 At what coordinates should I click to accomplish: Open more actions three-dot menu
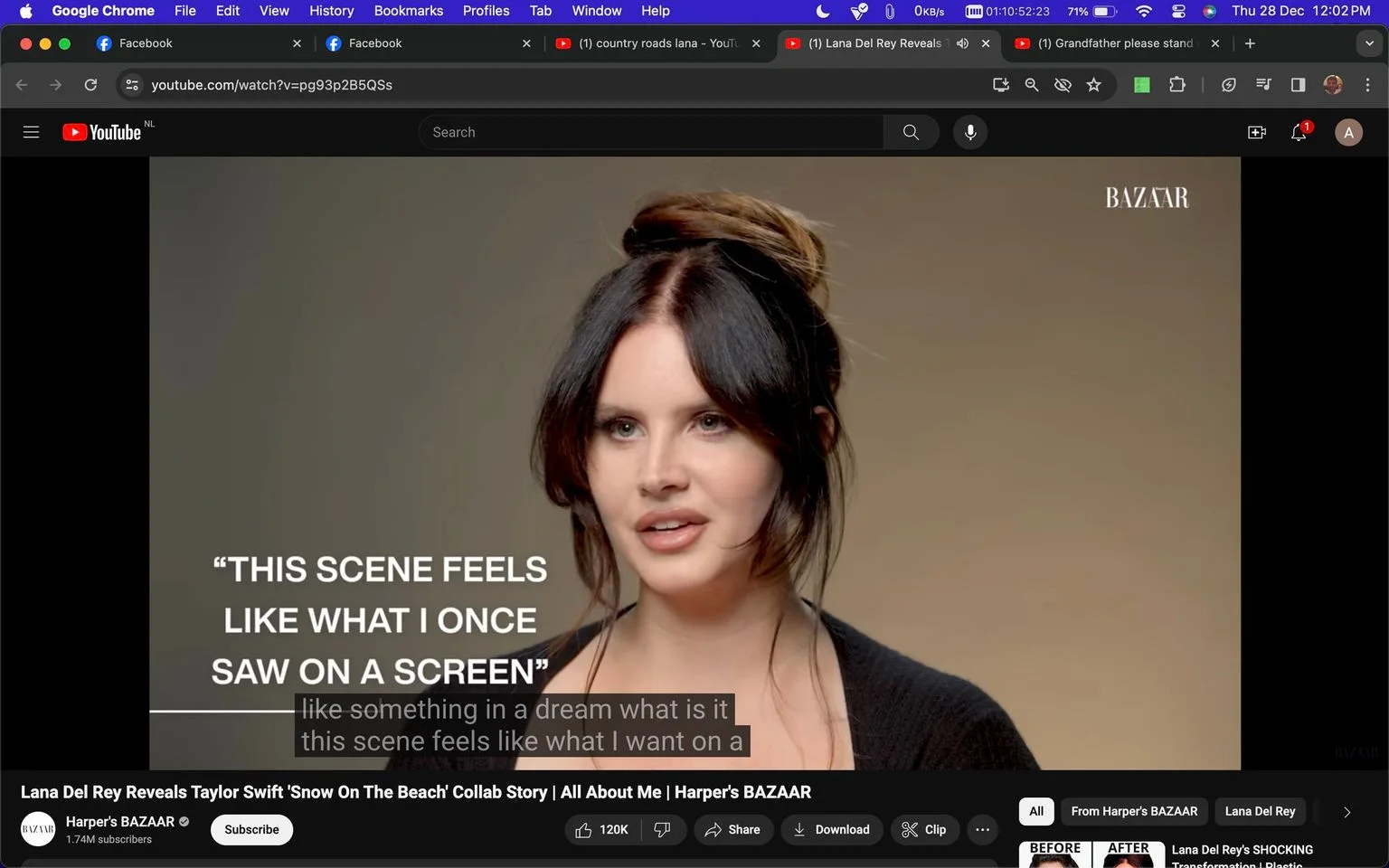click(983, 829)
